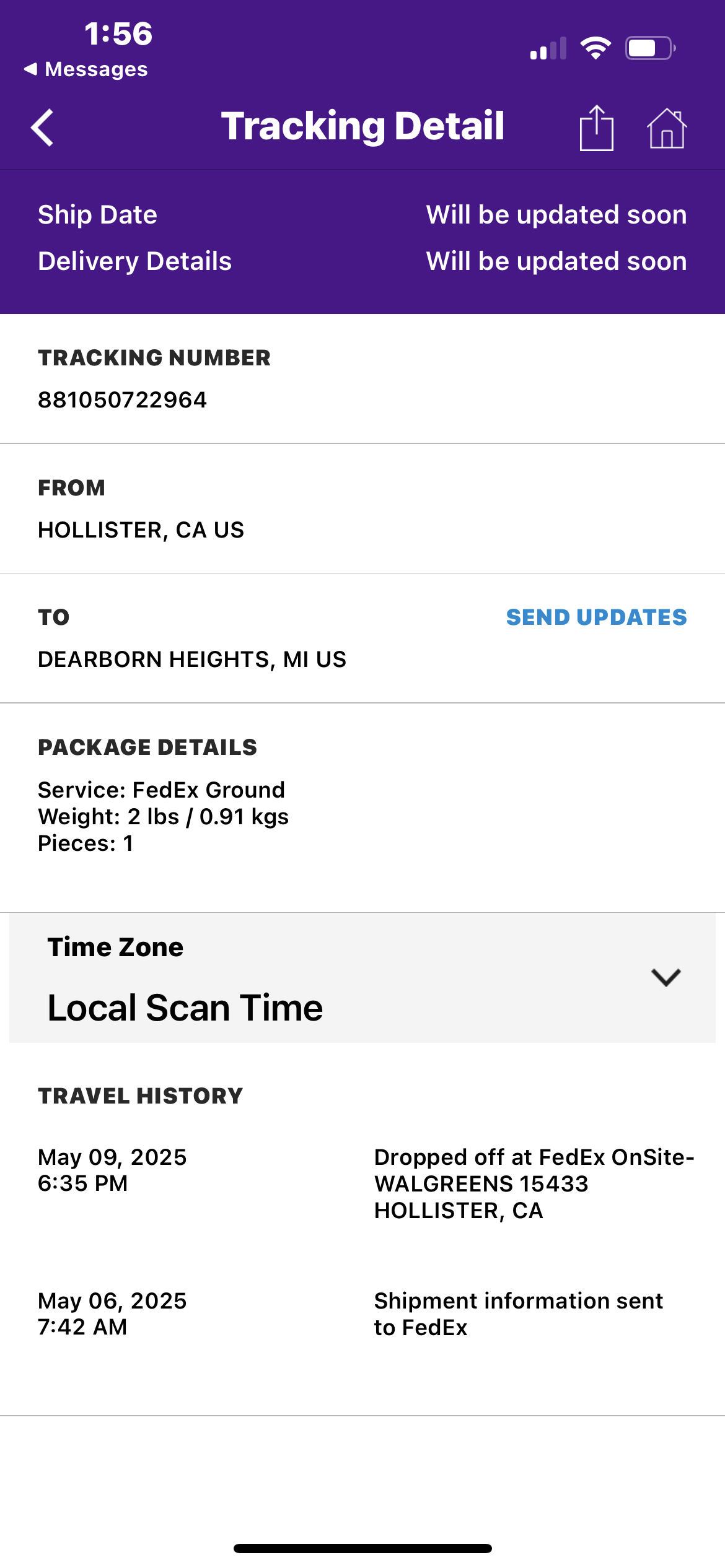Tap the DEARBORN HEIGHTS destination address
Screen dimensions: 725x1568
[192, 660]
